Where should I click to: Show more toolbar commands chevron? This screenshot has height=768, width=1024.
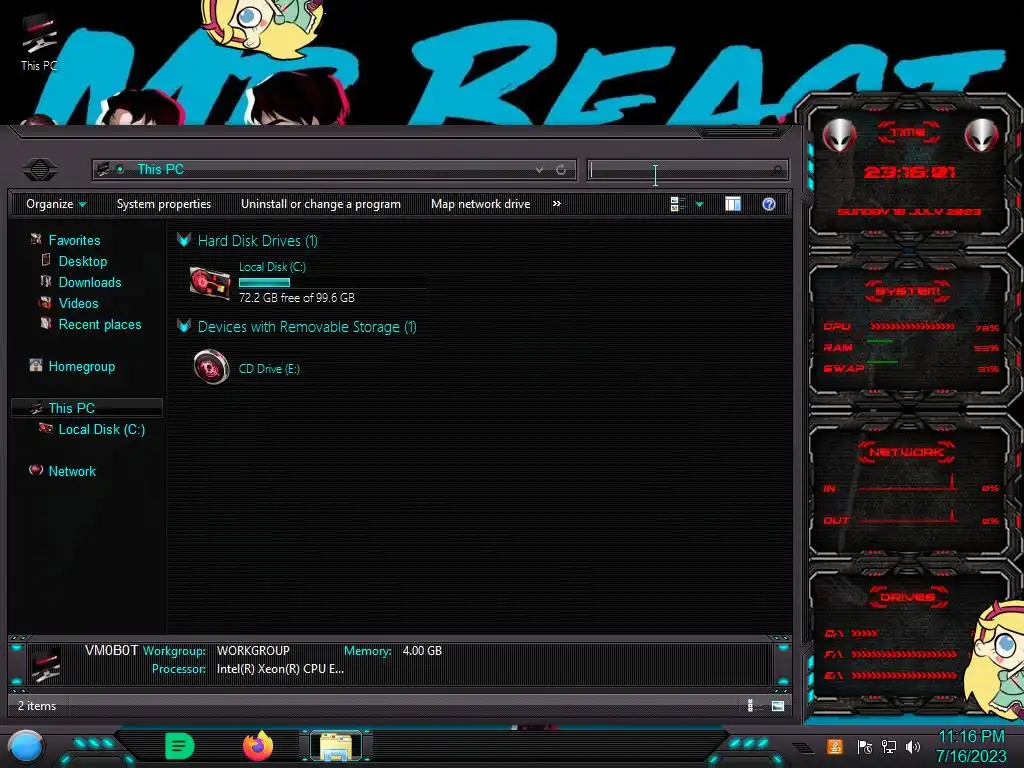pyautogui.click(x=556, y=204)
